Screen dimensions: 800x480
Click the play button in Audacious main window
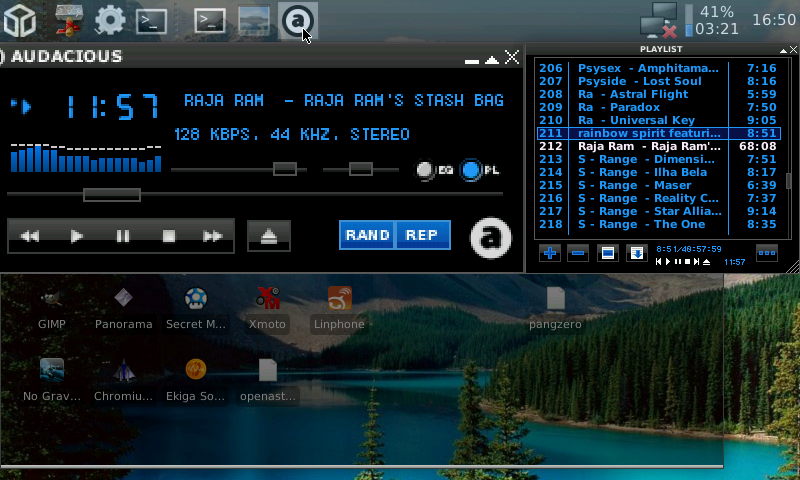77,236
